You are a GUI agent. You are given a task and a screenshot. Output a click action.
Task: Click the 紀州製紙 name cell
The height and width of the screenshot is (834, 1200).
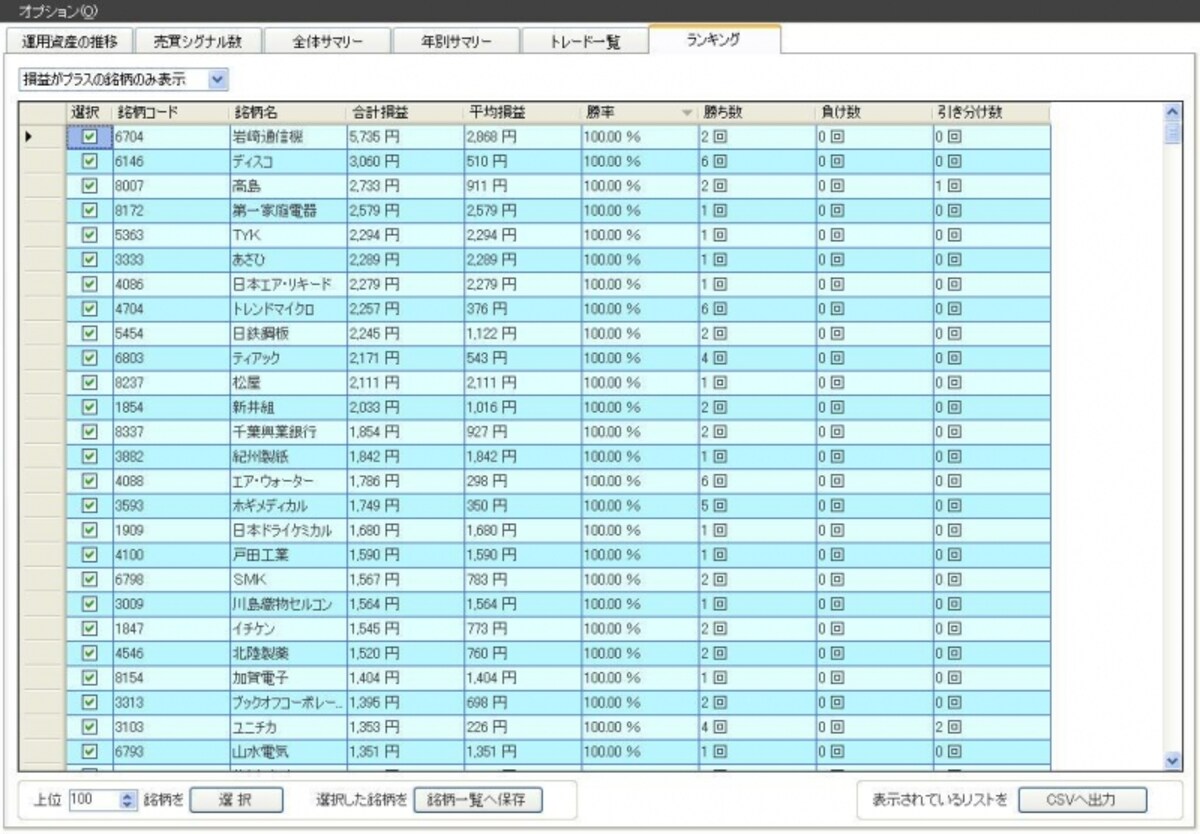[x=287, y=456]
